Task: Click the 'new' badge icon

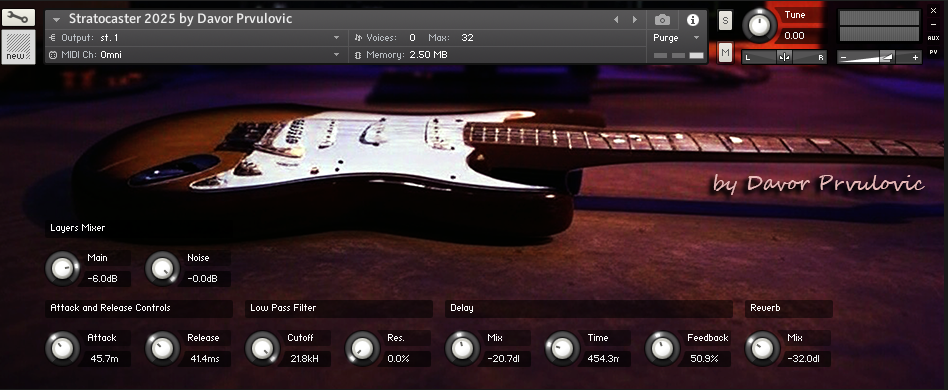Action: [x=18, y=47]
